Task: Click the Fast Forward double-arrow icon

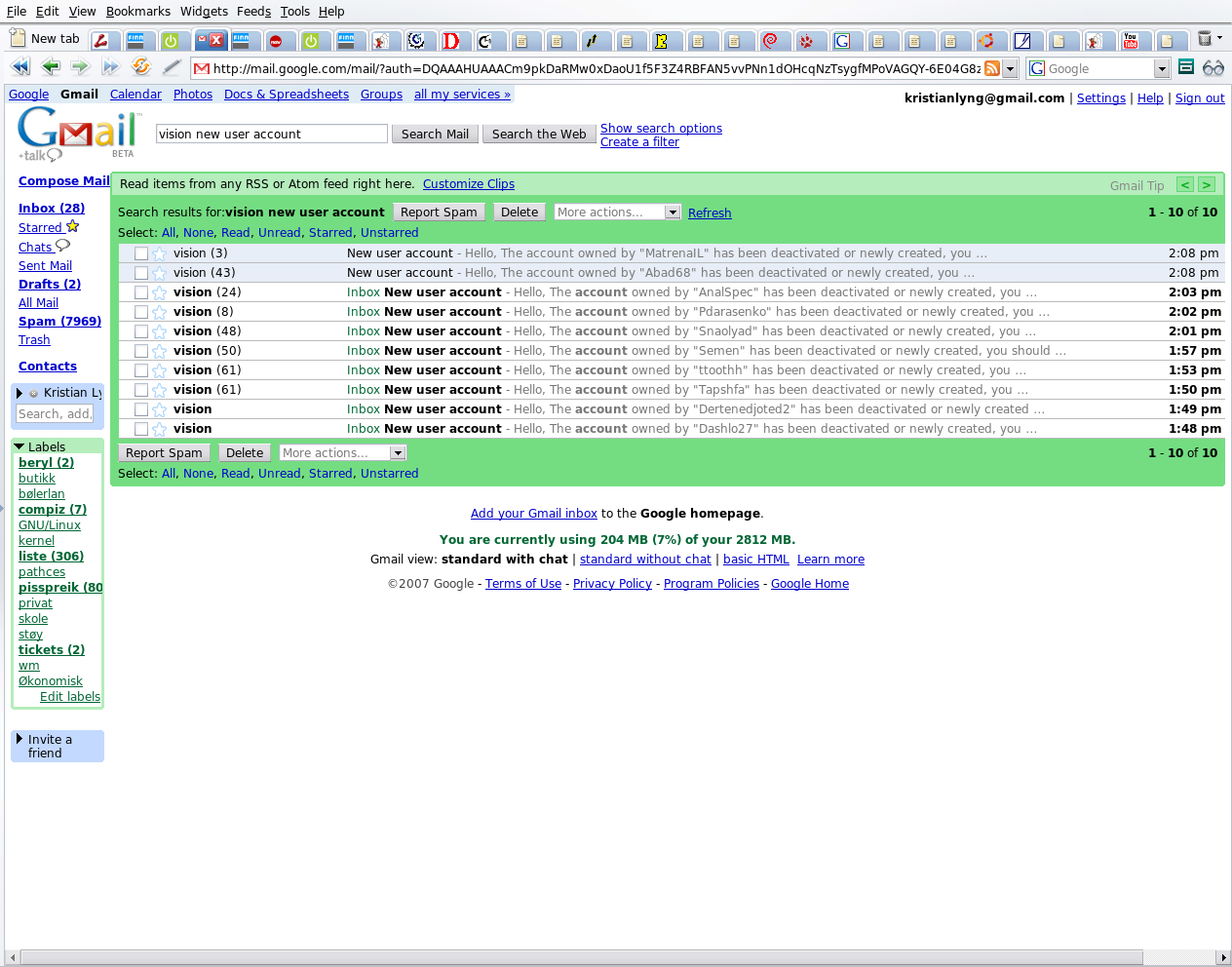Action: click(x=111, y=67)
